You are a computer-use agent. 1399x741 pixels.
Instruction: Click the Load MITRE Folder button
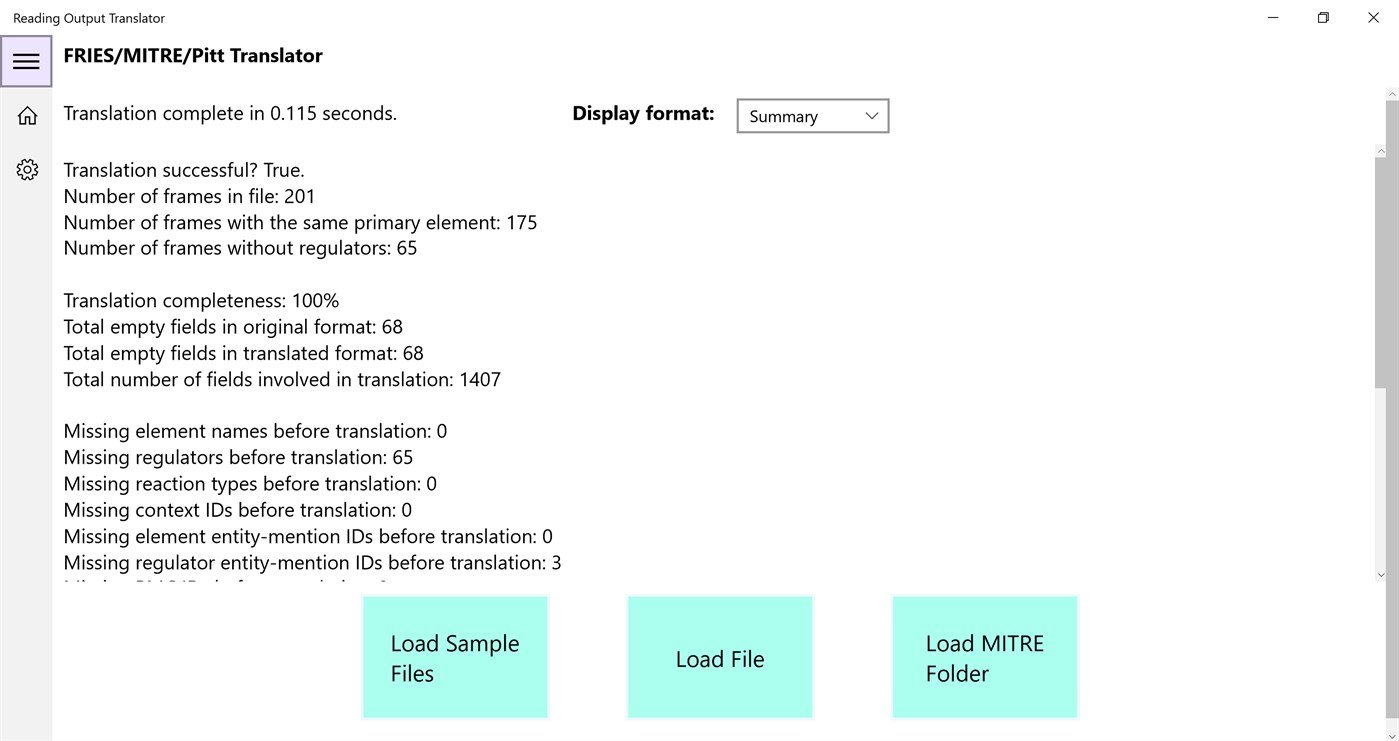tap(985, 658)
